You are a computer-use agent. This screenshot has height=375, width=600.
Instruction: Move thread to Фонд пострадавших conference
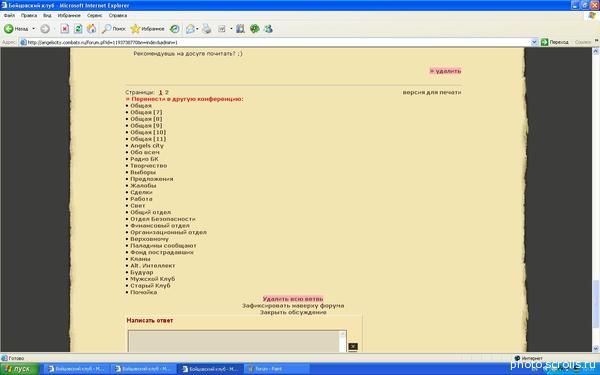click(162, 252)
